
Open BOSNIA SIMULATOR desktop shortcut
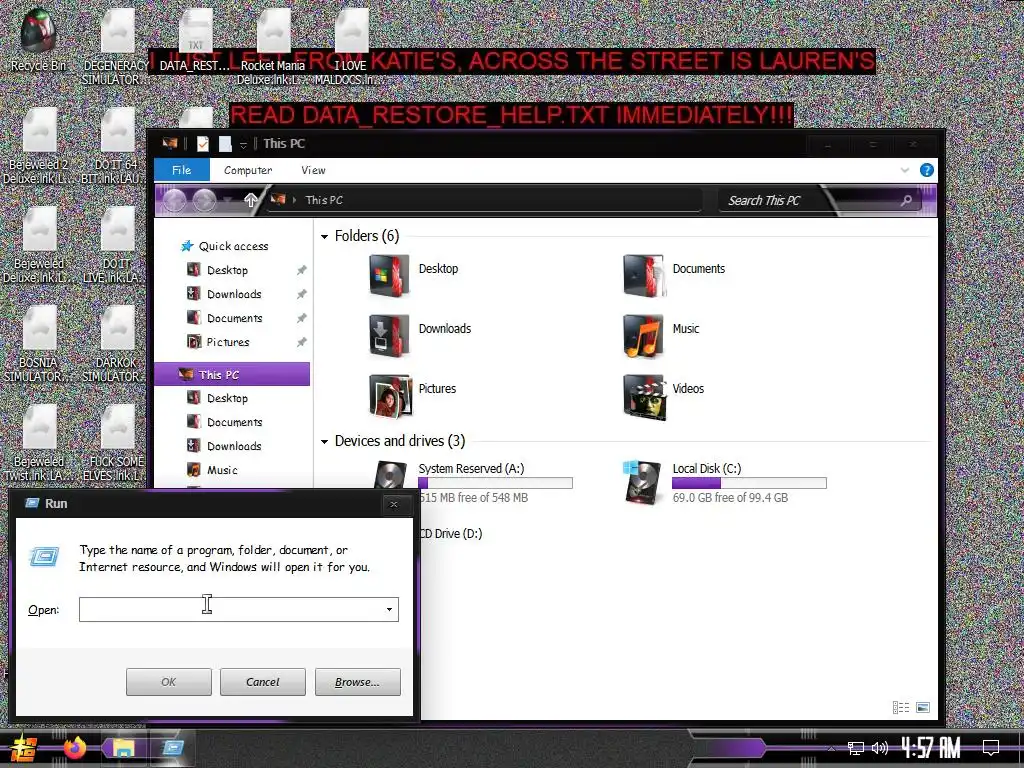pos(39,344)
